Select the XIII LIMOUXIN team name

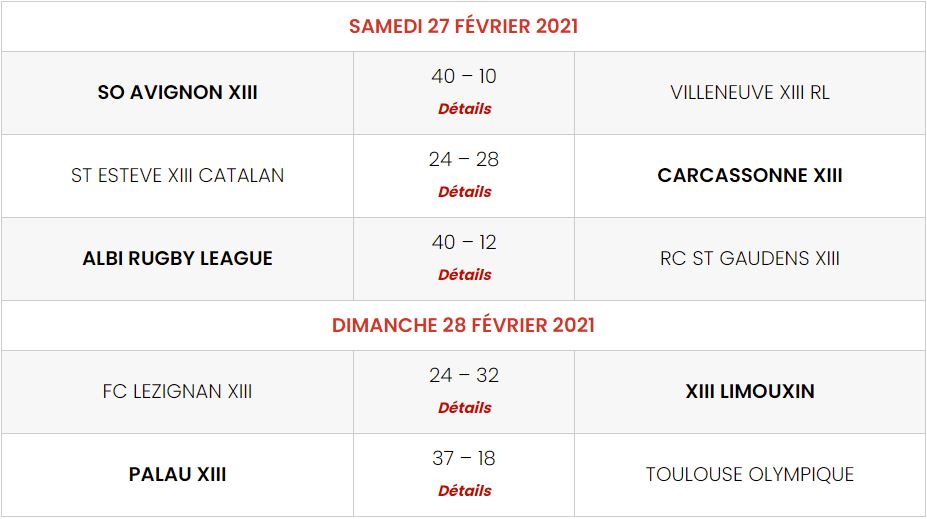pos(750,392)
